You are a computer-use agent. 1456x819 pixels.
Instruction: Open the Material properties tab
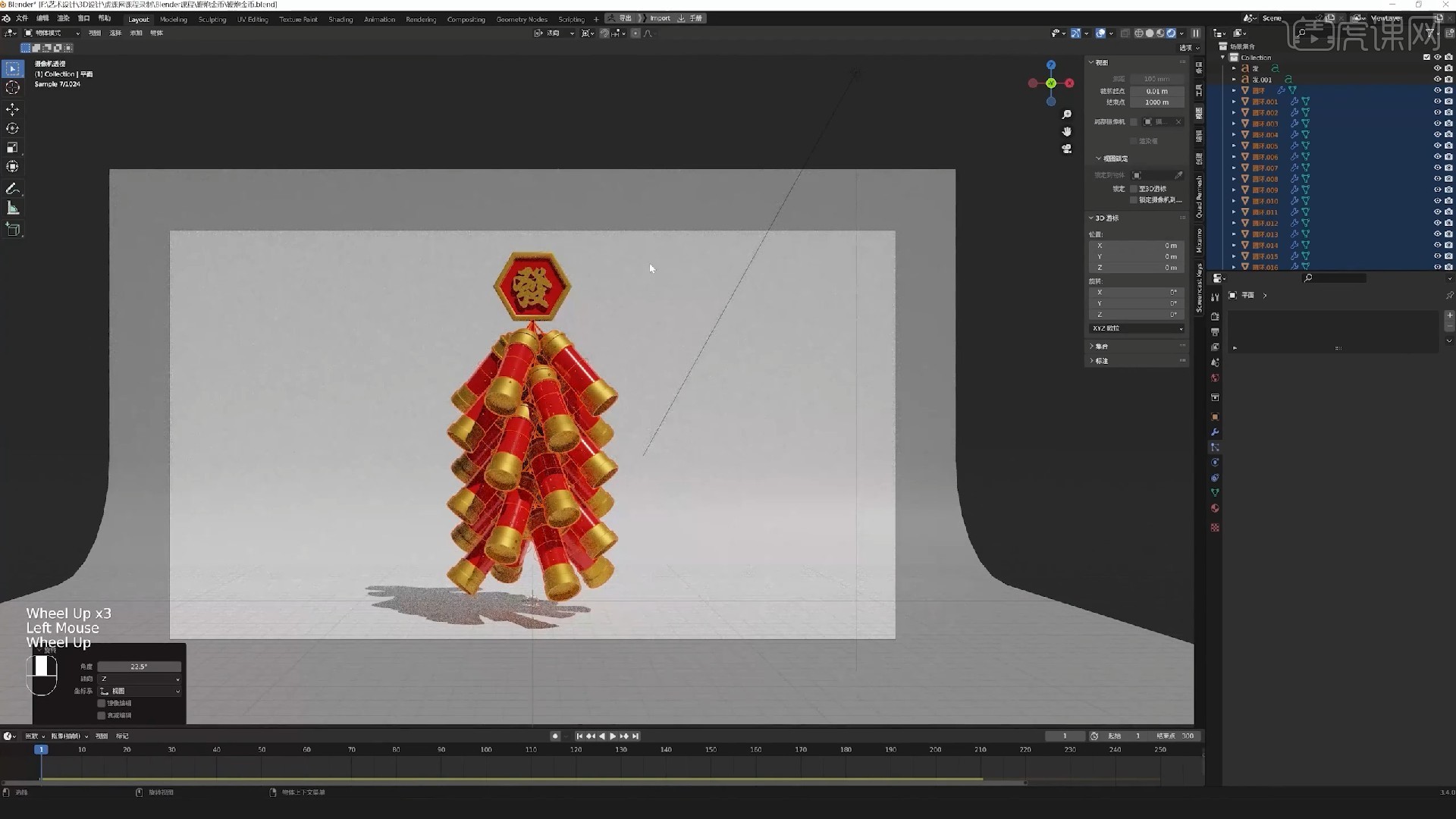tap(1215, 508)
